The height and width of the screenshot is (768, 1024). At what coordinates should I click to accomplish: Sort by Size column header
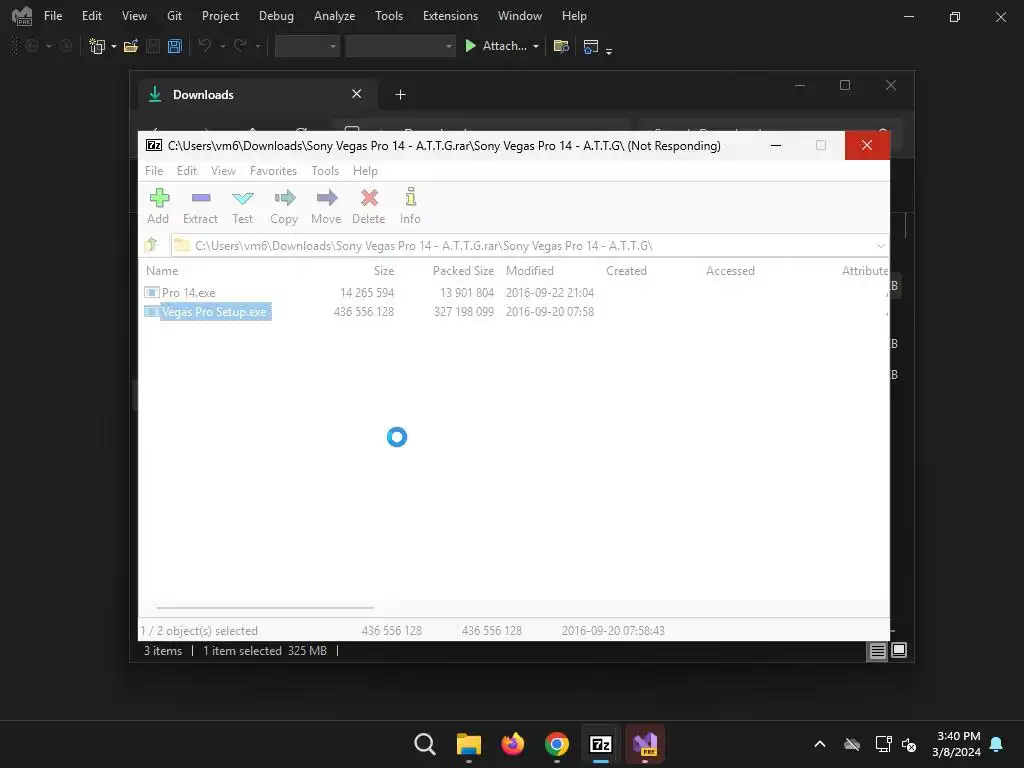(384, 270)
